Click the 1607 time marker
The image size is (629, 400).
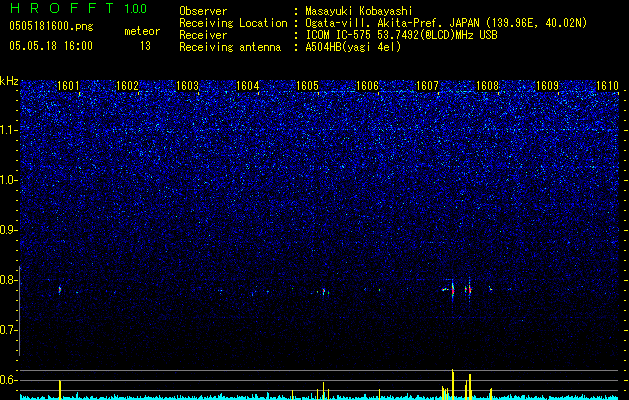(x=428, y=86)
